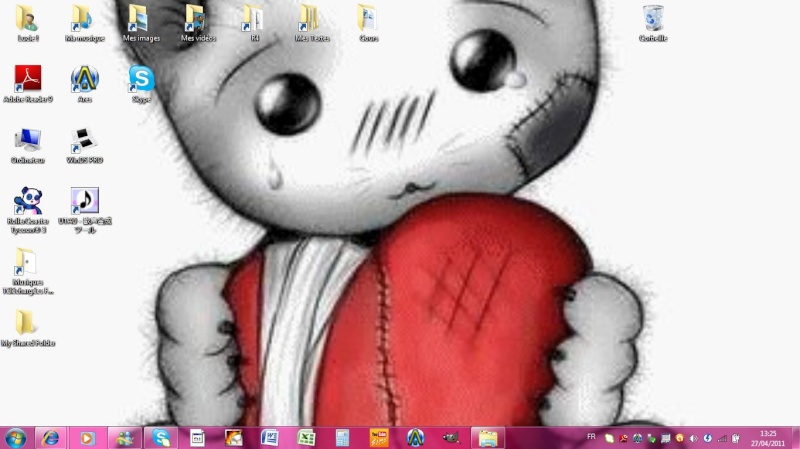The height and width of the screenshot is (449, 800).
Task: Launch Microsoft Excel from the taskbar
Action: pos(306,438)
